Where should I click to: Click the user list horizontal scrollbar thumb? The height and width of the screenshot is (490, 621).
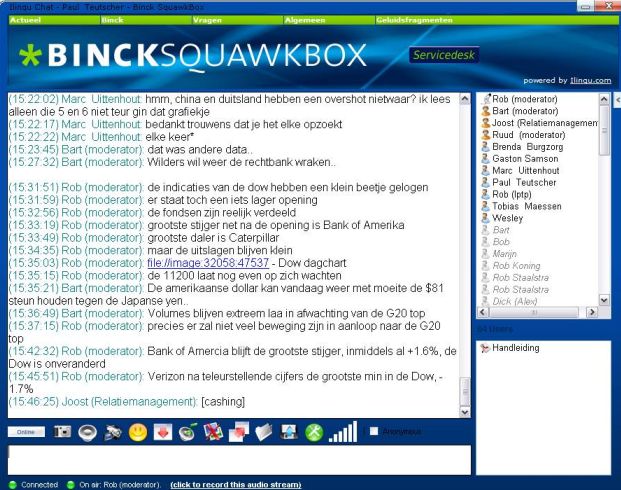point(534,312)
